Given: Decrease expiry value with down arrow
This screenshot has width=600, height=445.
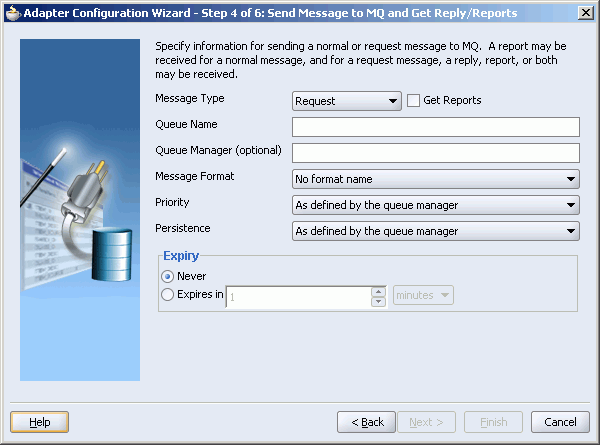Looking at the screenshot, I should [378, 302].
